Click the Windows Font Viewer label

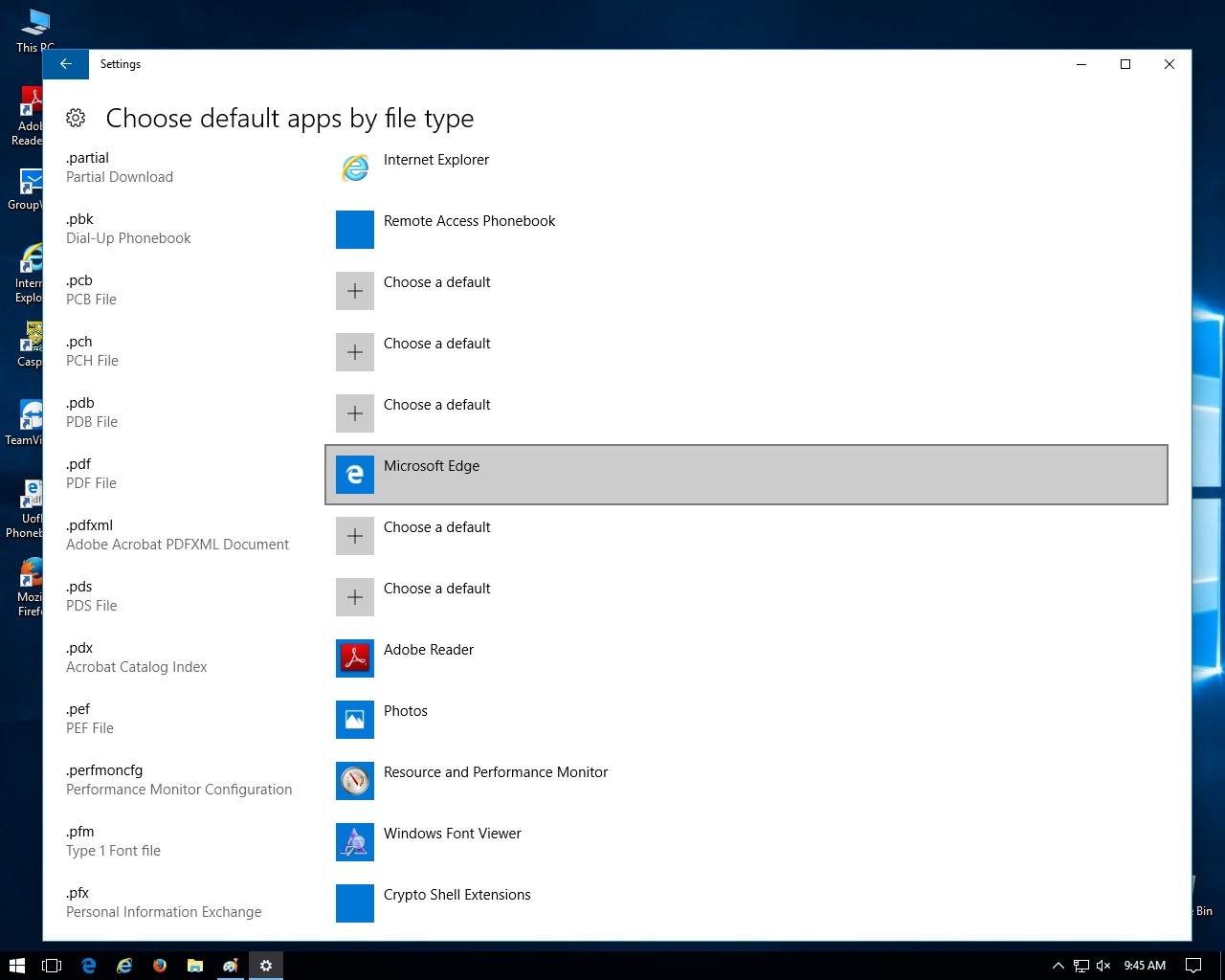click(453, 834)
